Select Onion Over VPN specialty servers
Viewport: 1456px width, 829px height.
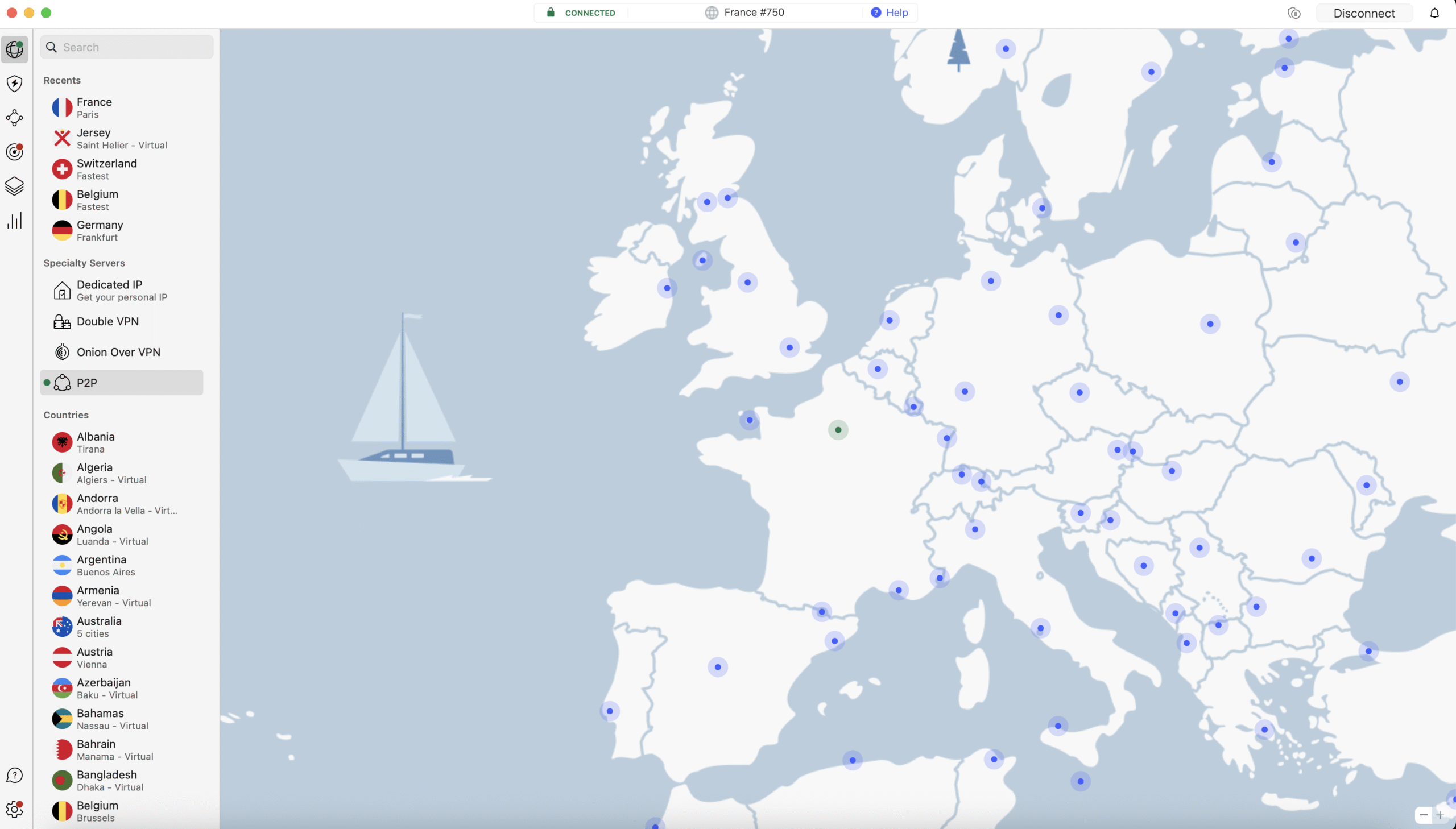[122, 352]
